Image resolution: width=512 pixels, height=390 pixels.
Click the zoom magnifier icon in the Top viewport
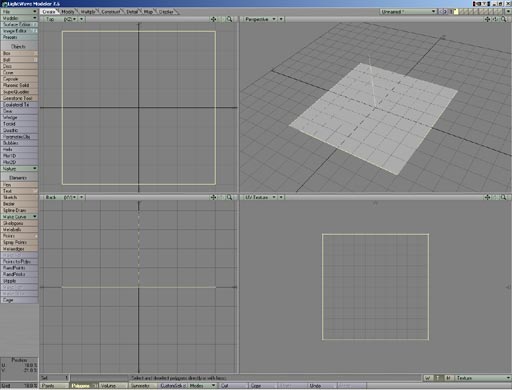pyautogui.click(x=229, y=19)
